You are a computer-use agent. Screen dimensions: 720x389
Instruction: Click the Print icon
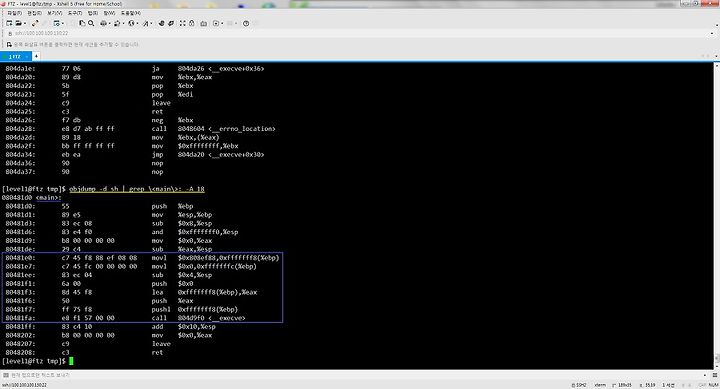(x=103, y=23)
